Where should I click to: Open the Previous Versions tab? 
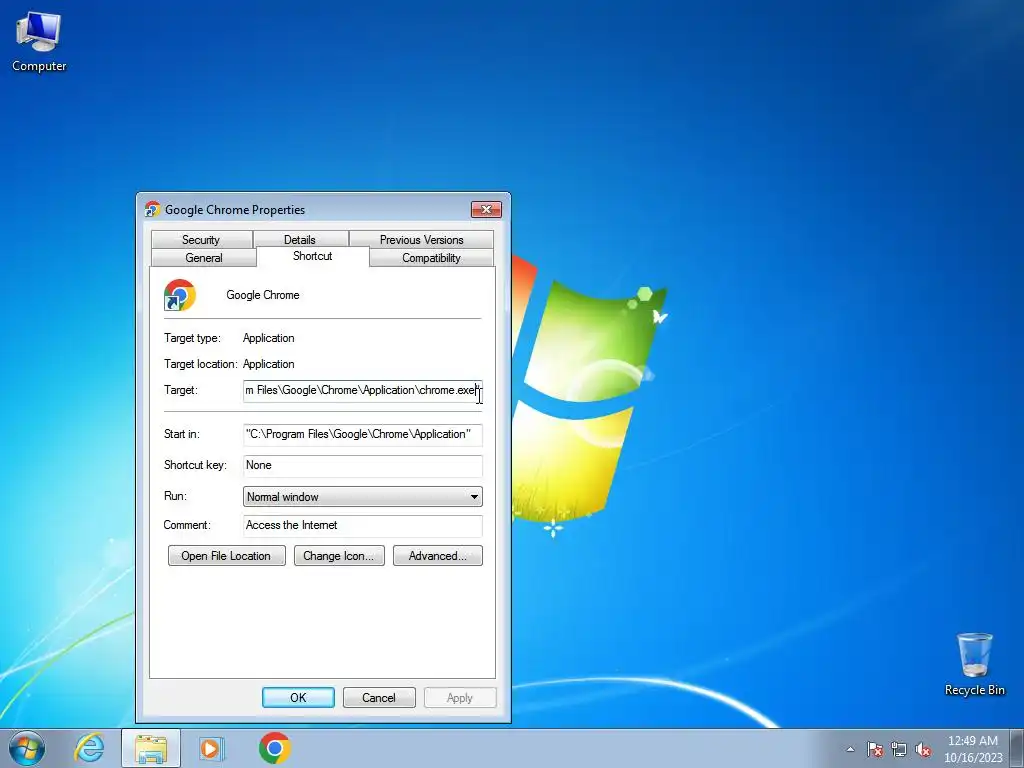click(x=421, y=240)
